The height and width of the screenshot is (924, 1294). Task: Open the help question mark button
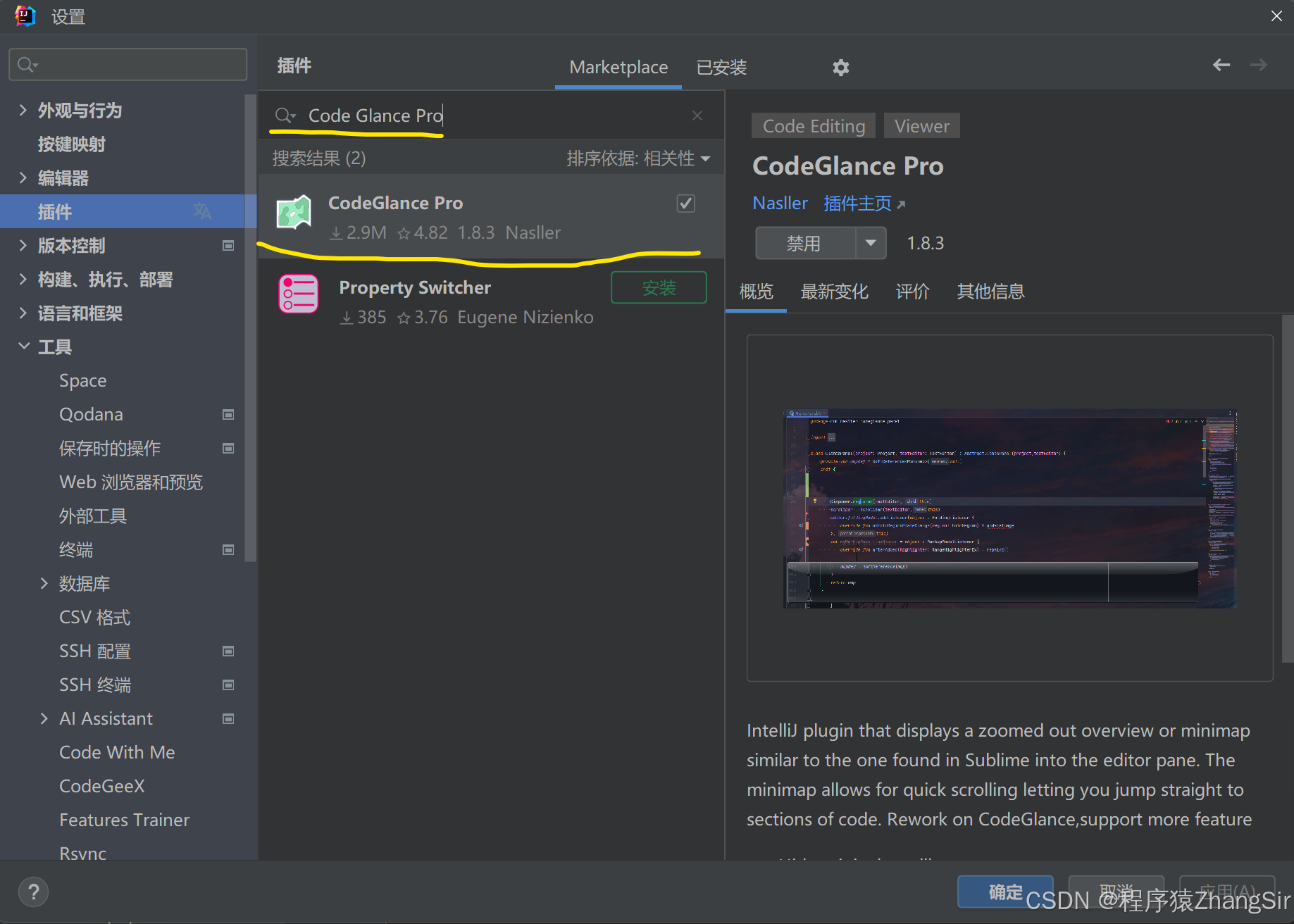click(33, 892)
